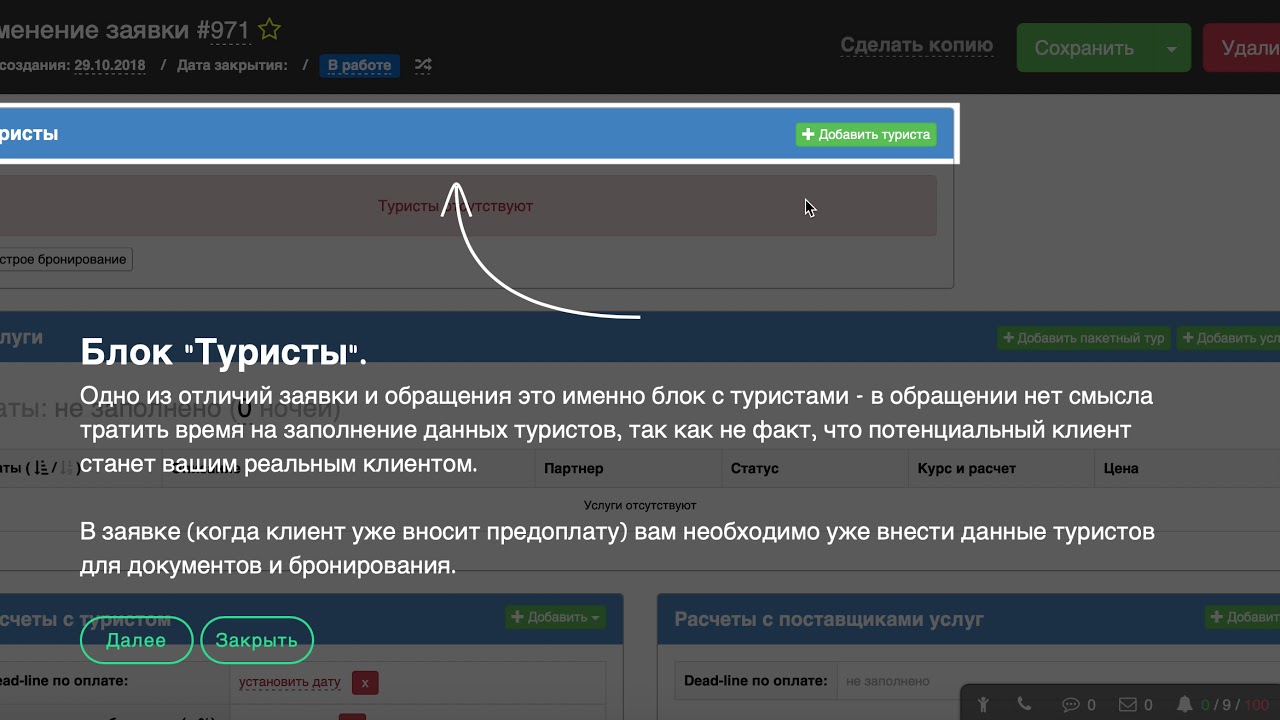Click 'Сделать копию' link

(x=917, y=45)
